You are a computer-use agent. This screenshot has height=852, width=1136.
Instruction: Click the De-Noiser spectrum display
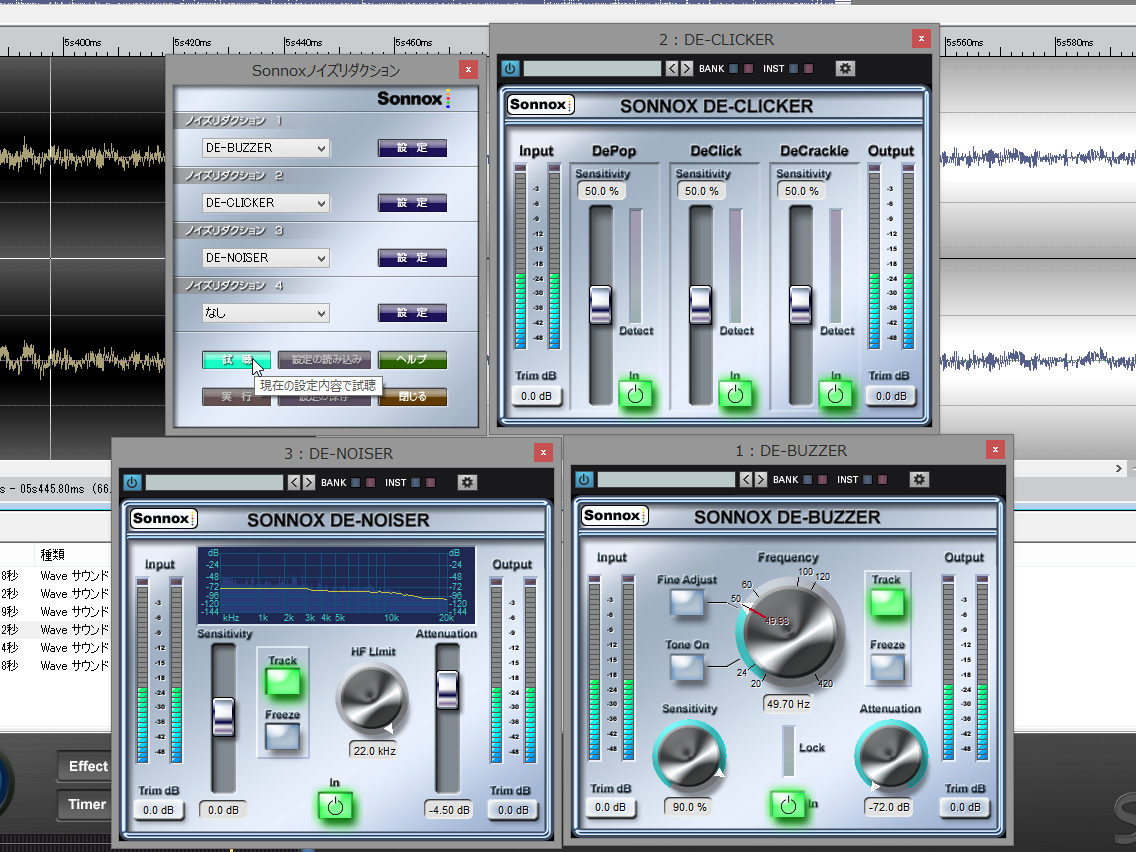[x=336, y=585]
